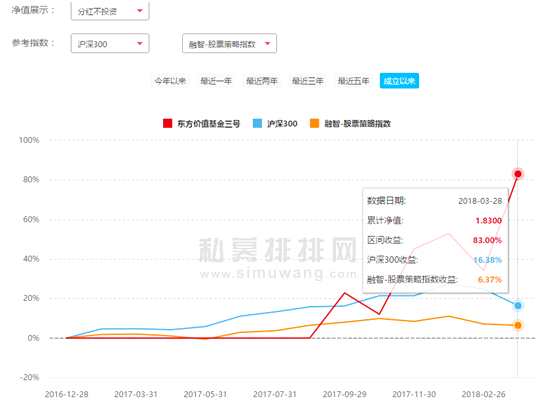Click the -20% y-axis label

point(30,377)
